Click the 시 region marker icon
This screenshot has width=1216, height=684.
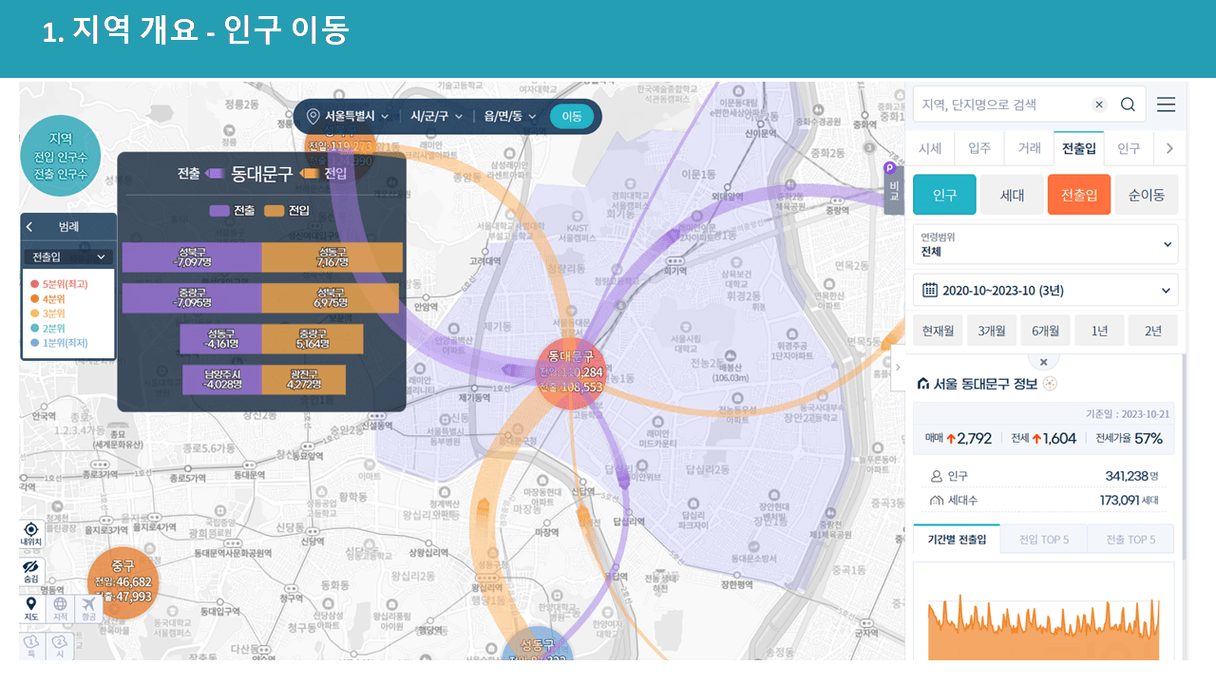[60, 645]
